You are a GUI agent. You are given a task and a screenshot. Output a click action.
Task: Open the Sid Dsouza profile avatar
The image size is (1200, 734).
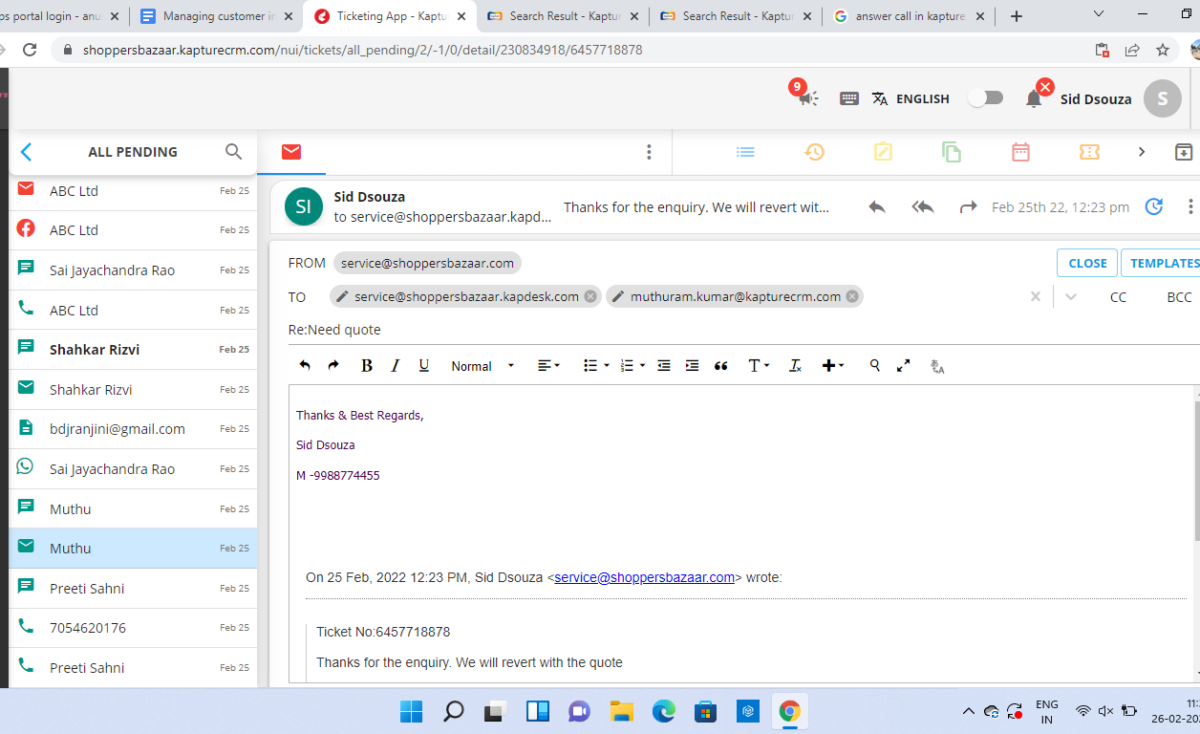(x=1162, y=98)
